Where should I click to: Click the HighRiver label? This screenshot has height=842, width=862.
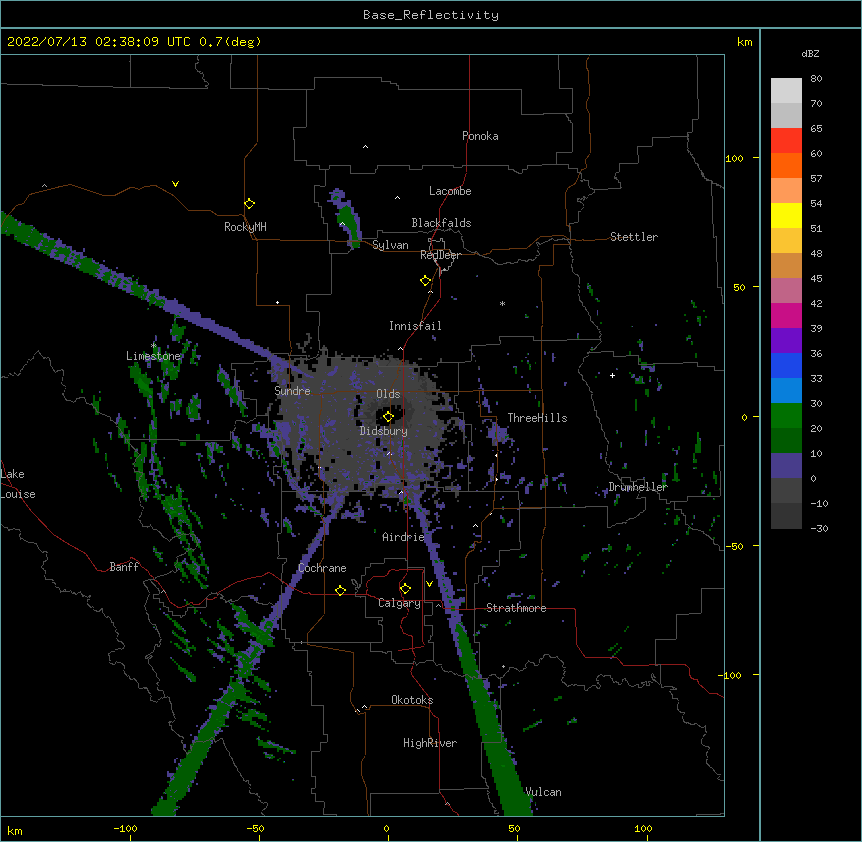pyautogui.click(x=430, y=743)
